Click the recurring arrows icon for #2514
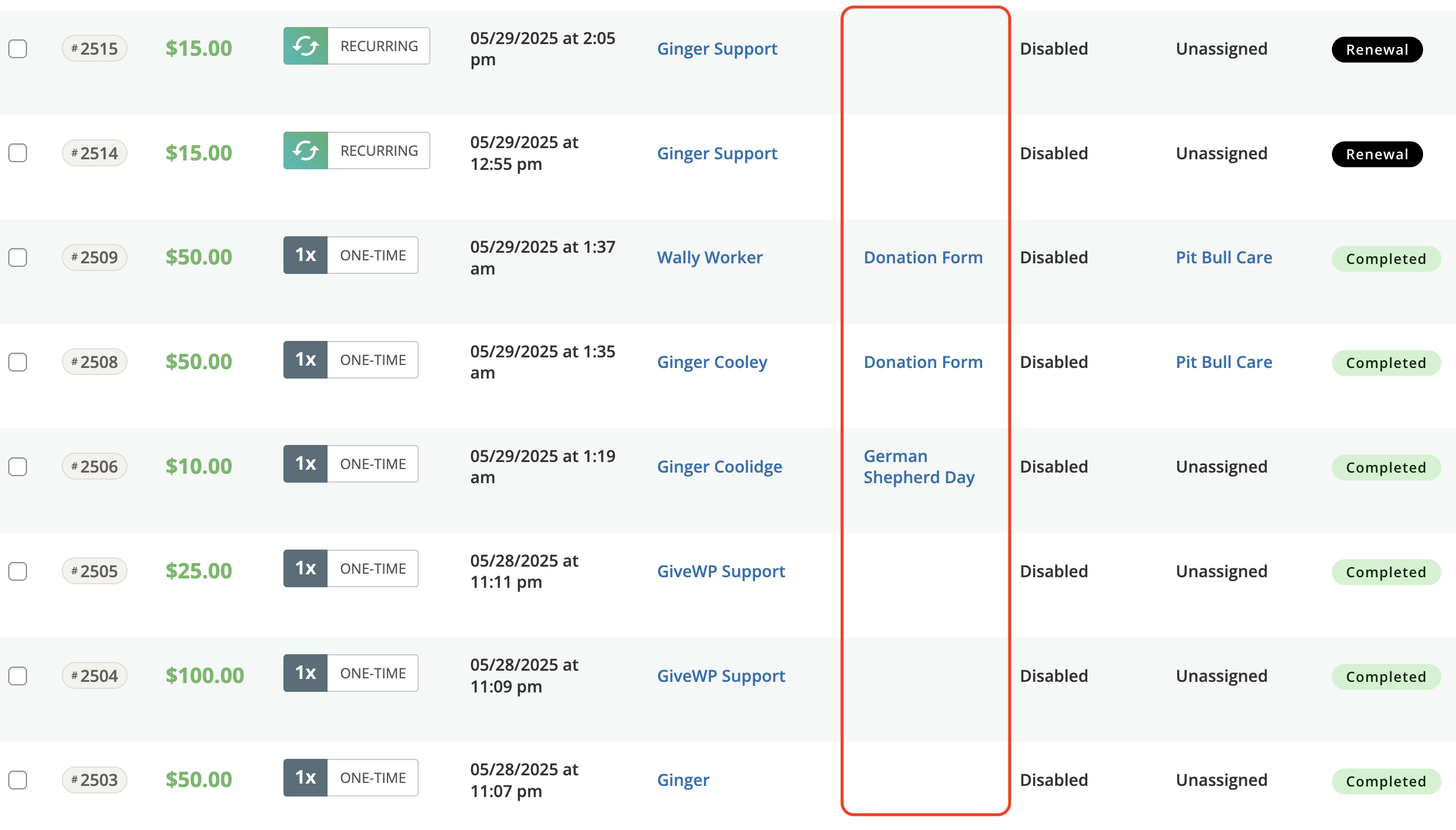 point(306,150)
